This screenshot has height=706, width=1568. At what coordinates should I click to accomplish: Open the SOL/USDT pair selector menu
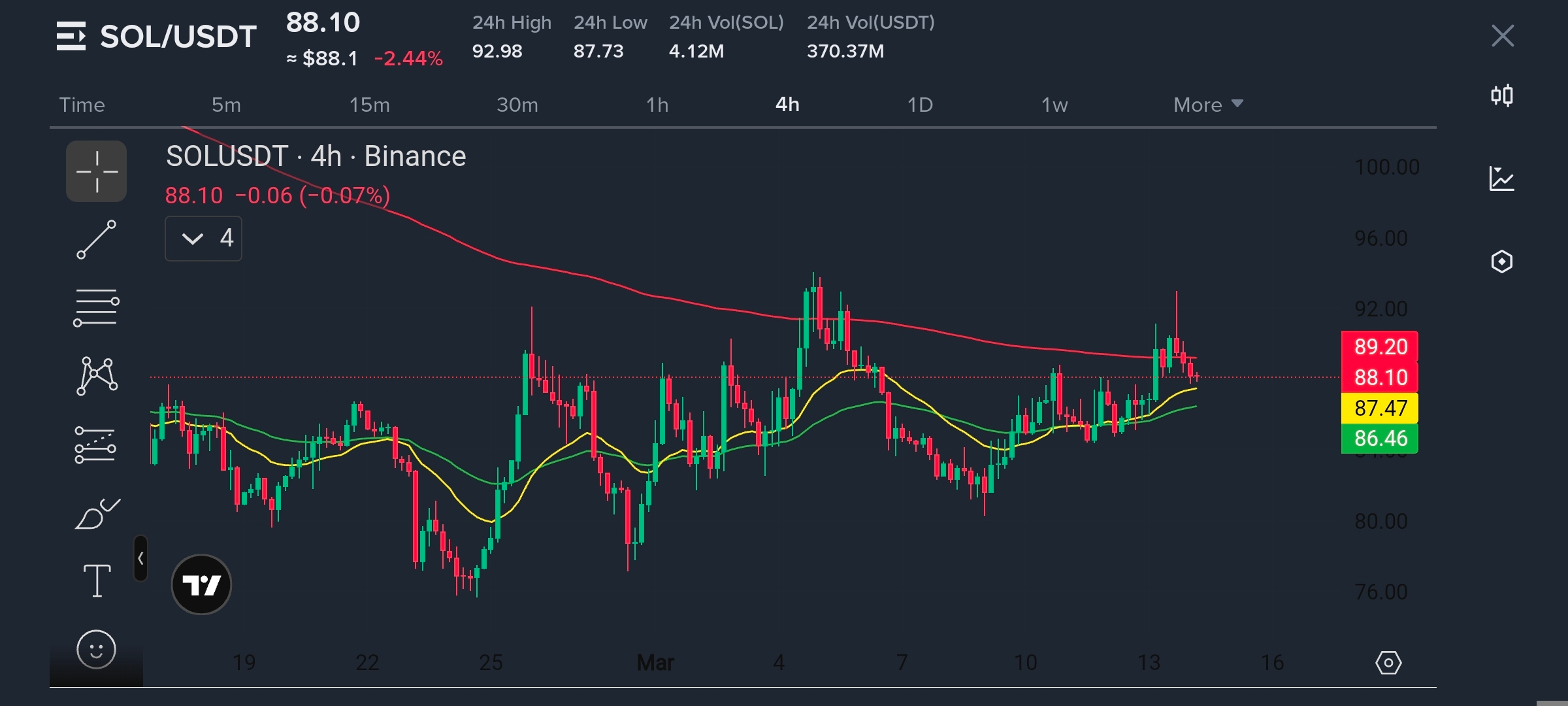click(x=157, y=37)
